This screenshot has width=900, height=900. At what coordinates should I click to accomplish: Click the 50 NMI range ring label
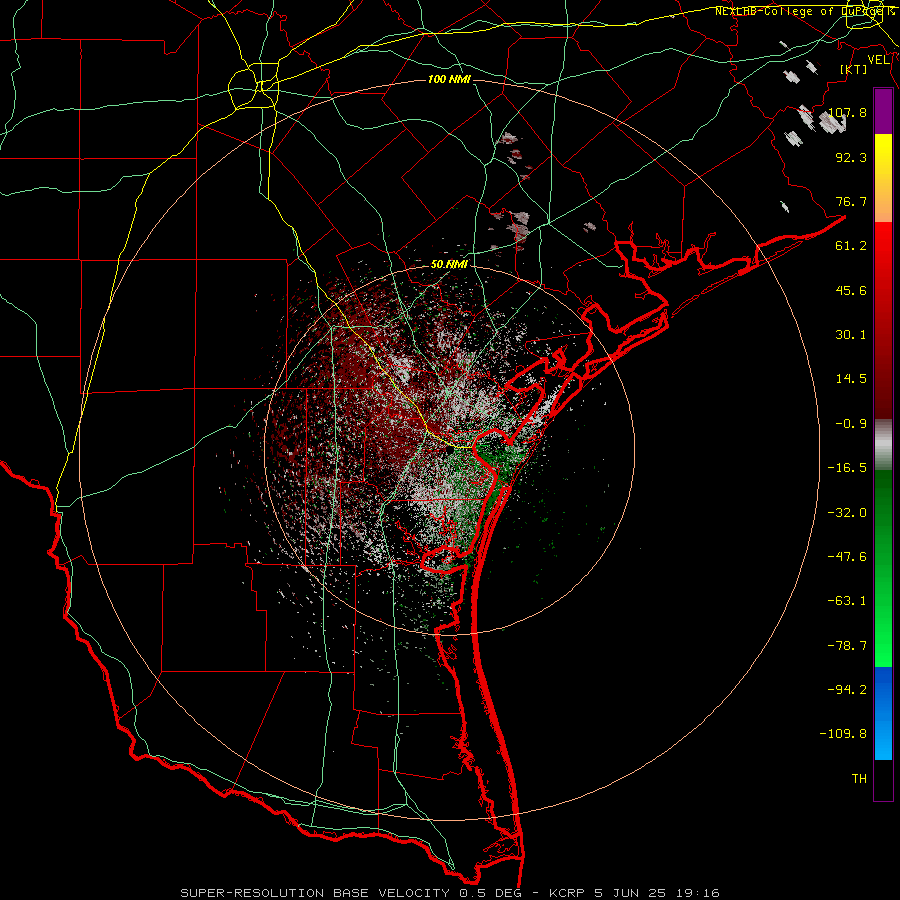tap(449, 265)
